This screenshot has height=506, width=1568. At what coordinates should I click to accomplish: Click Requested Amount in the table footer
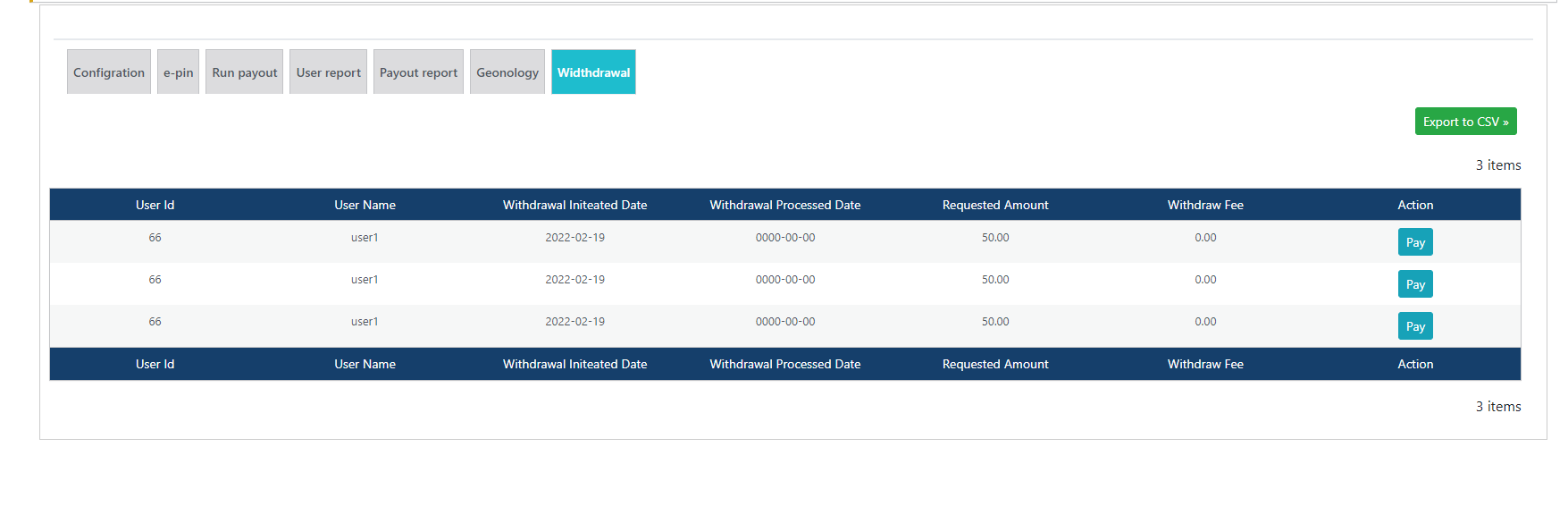tap(995, 364)
